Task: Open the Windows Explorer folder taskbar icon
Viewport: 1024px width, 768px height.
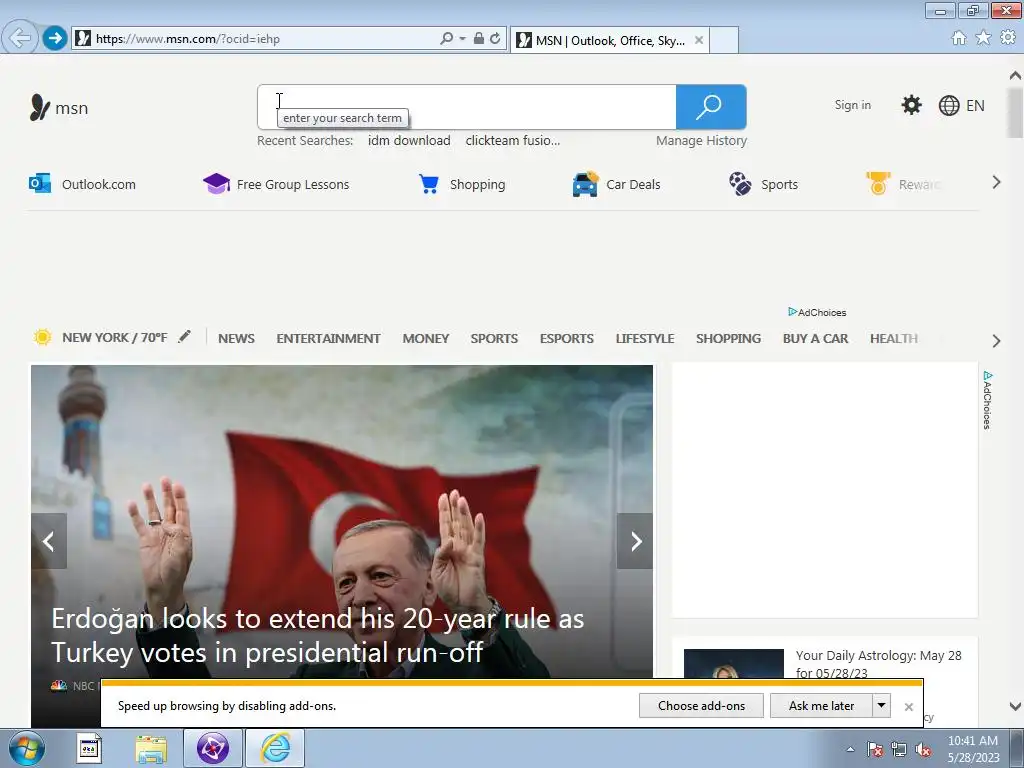Action: (x=152, y=748)
